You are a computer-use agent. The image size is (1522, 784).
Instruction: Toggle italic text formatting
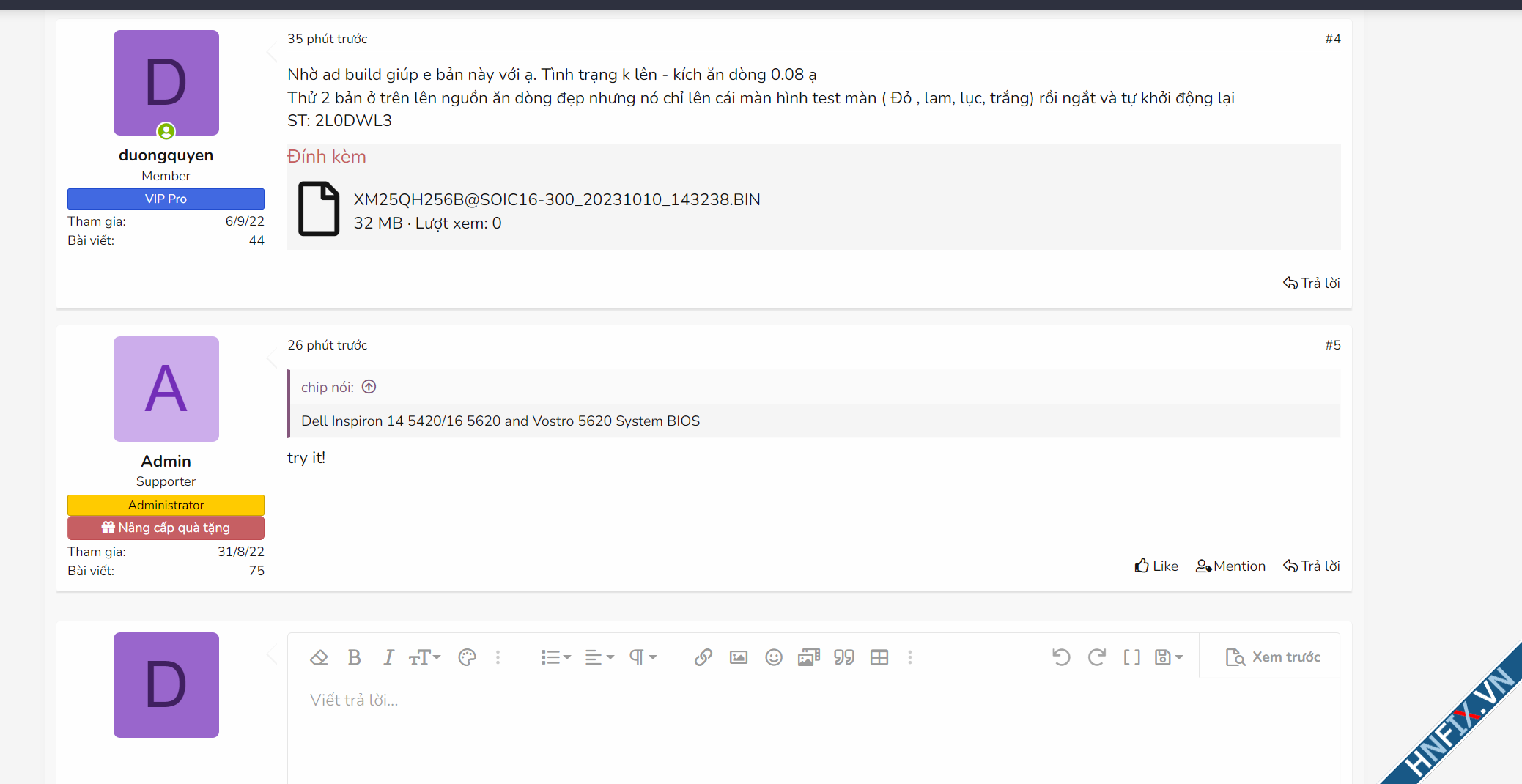pyautogui.click(x=388, y=657)
